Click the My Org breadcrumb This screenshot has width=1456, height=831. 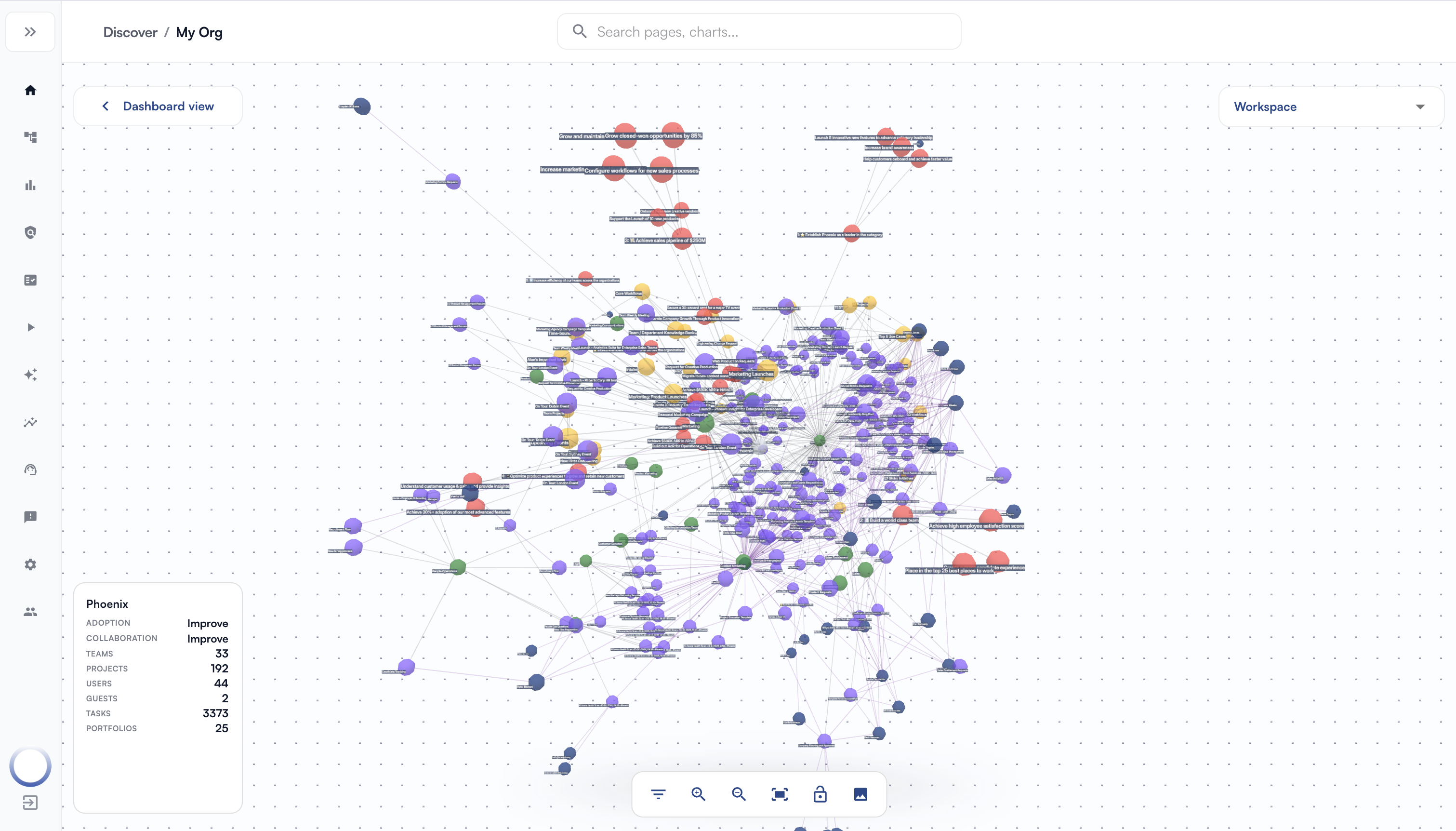tap(199, 32)
